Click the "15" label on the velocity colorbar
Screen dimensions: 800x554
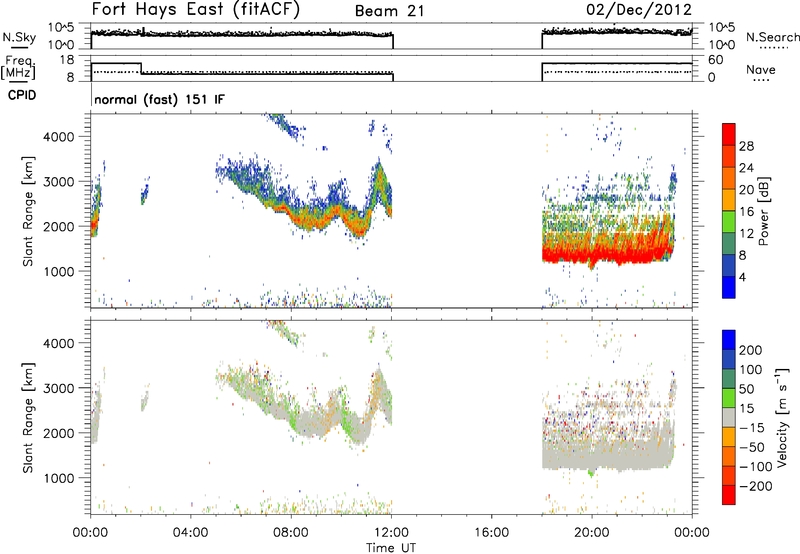(x=746, y=409)
